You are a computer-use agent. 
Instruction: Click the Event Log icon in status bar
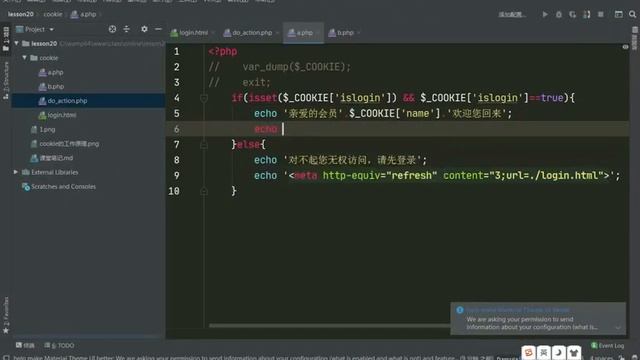tap(594, 345)
